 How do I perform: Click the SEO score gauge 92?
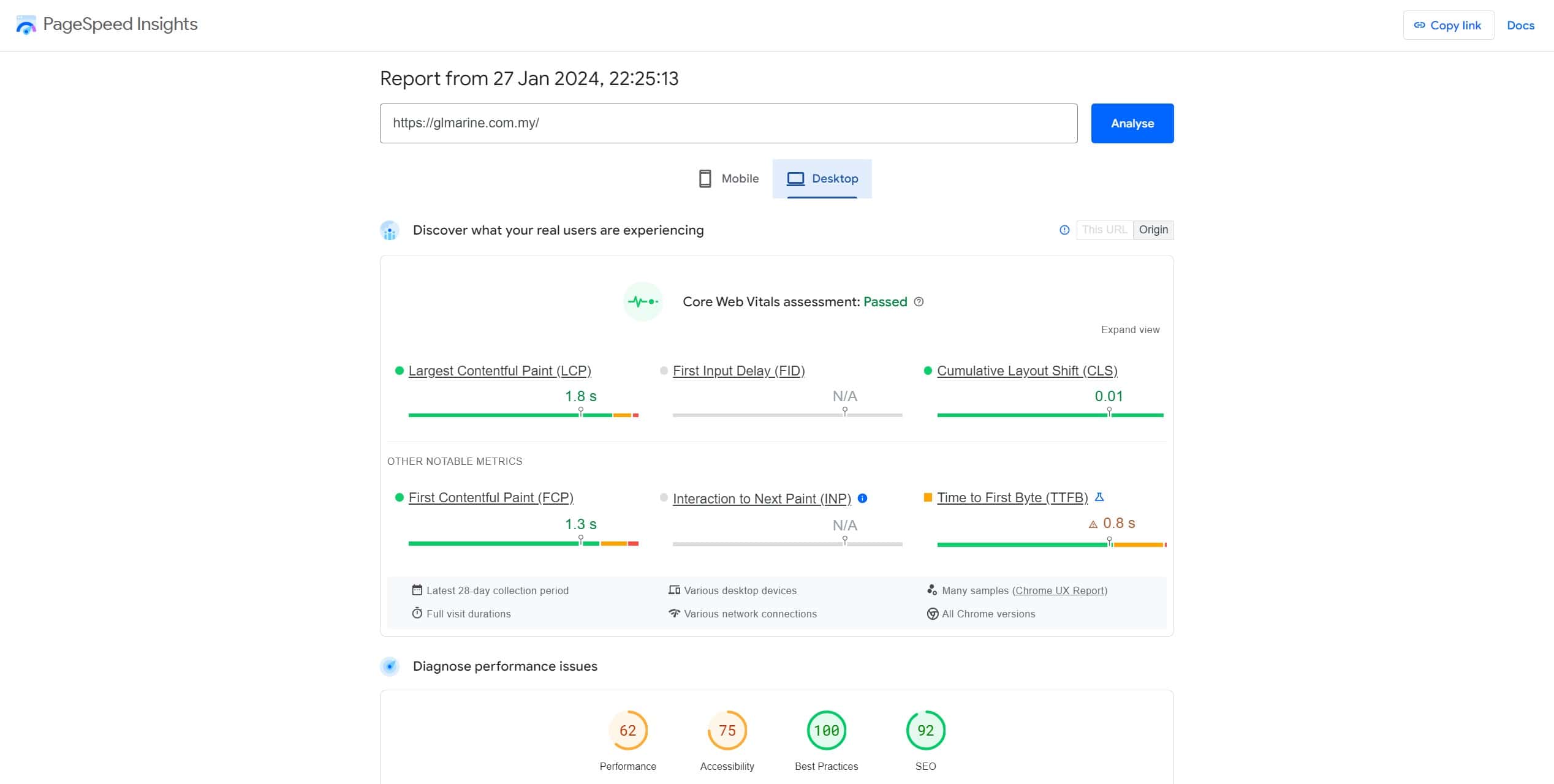[x=926, y=730]
